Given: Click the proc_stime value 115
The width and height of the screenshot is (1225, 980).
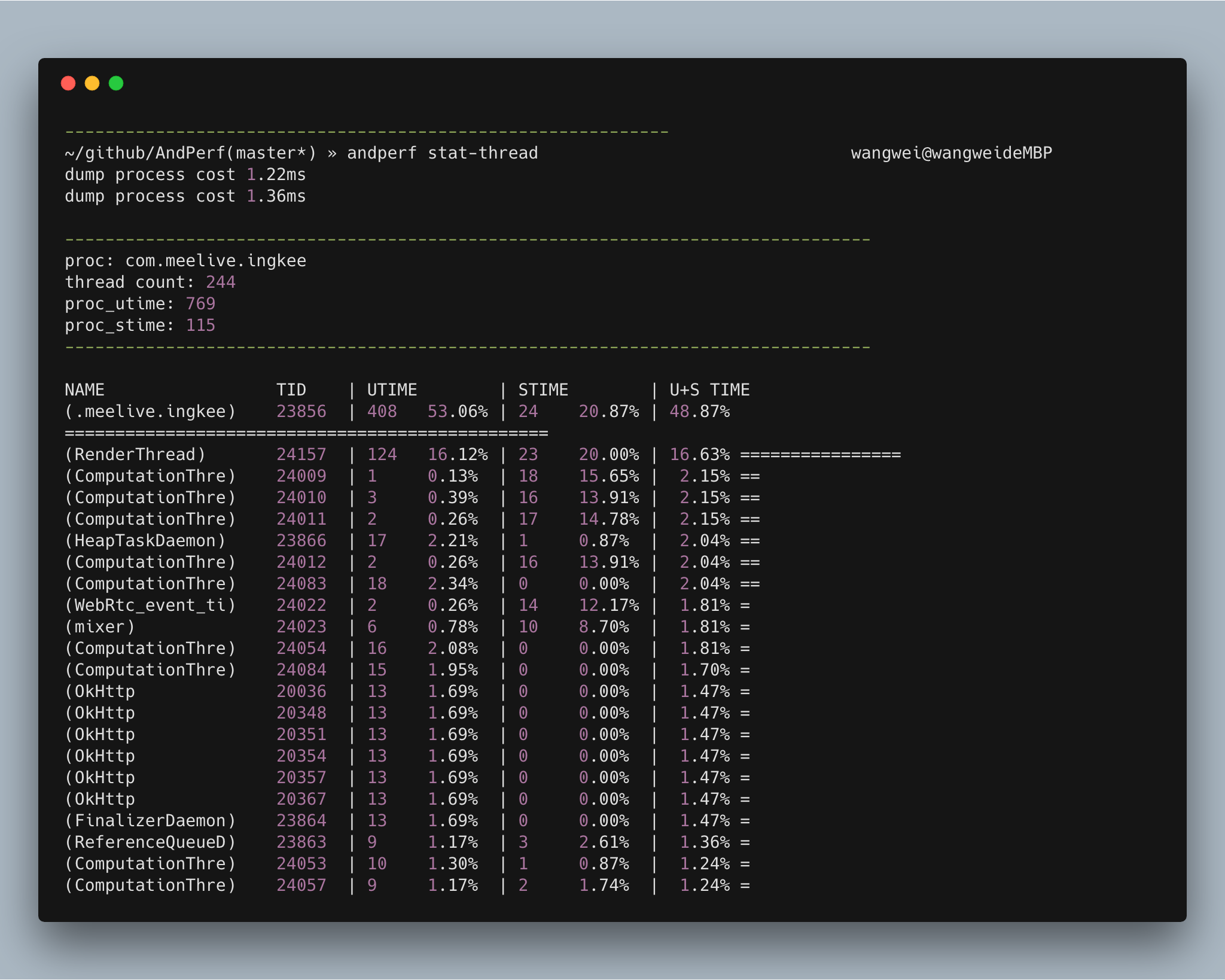Looking at the screenshot, I should pyautogui.click(x=200, y=325).
